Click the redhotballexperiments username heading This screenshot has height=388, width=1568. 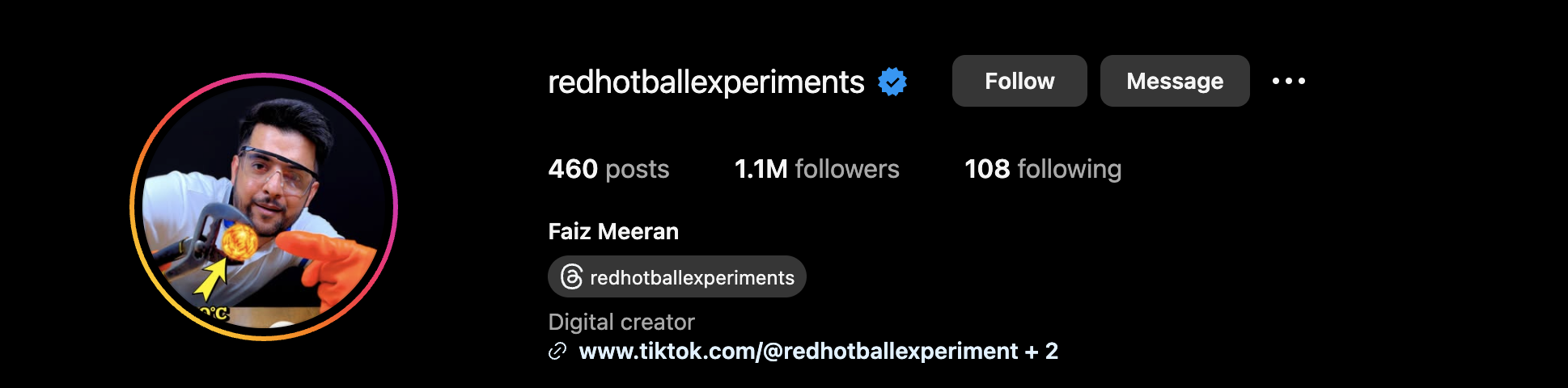[706, 82]
